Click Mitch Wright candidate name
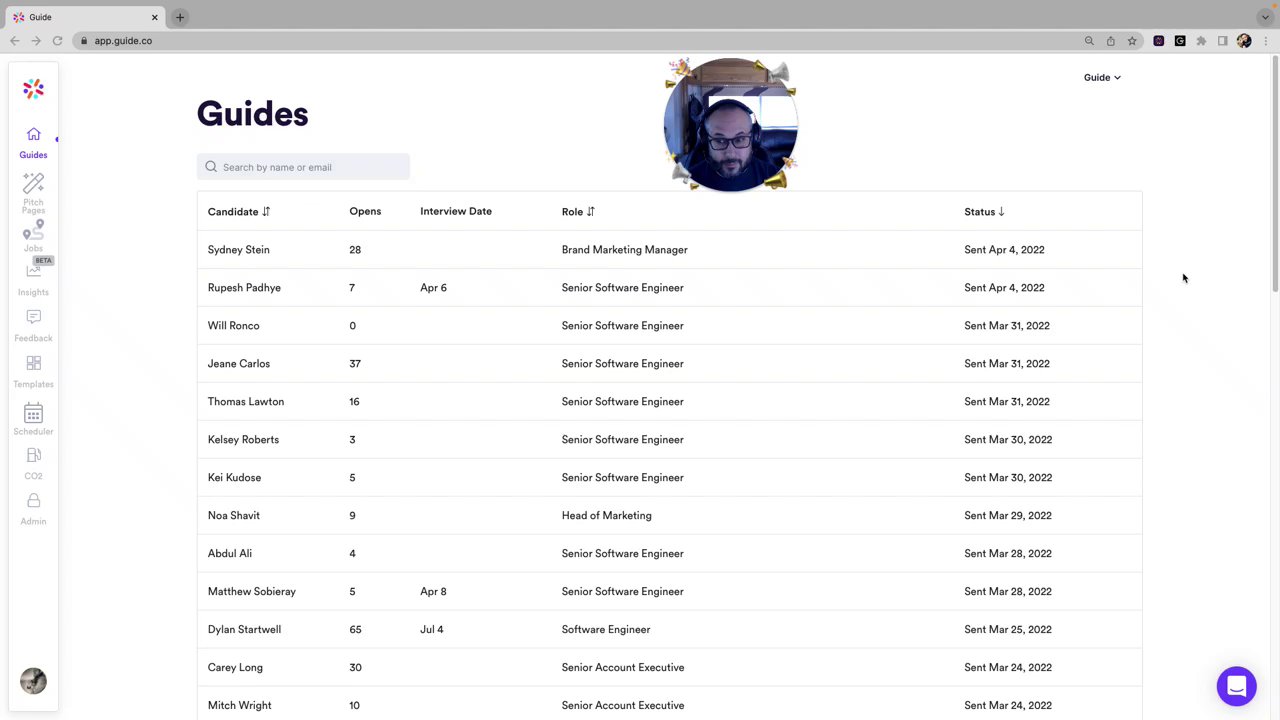 (240, 706)
